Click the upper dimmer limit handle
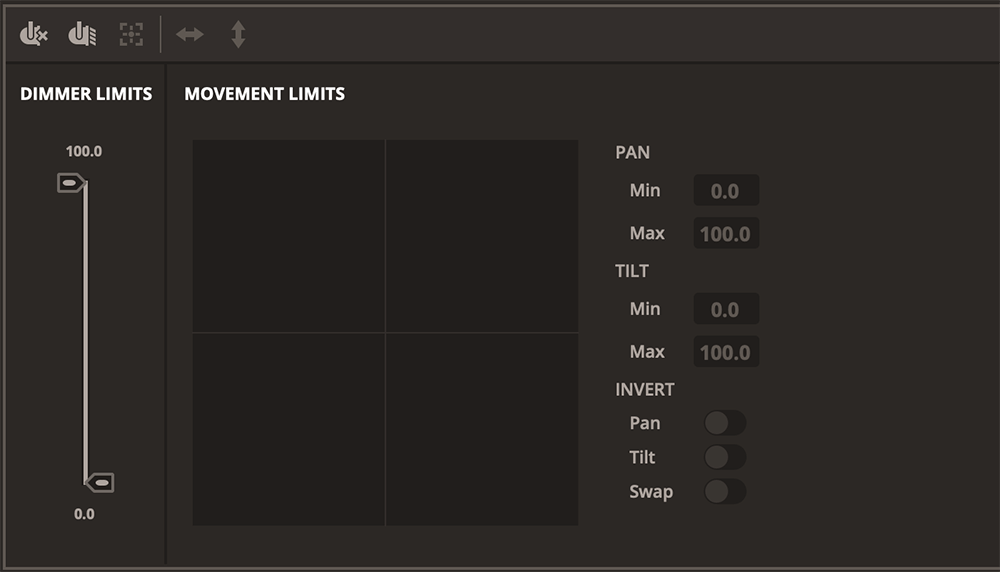The image size is (1000, 572). tap(70, 183)
